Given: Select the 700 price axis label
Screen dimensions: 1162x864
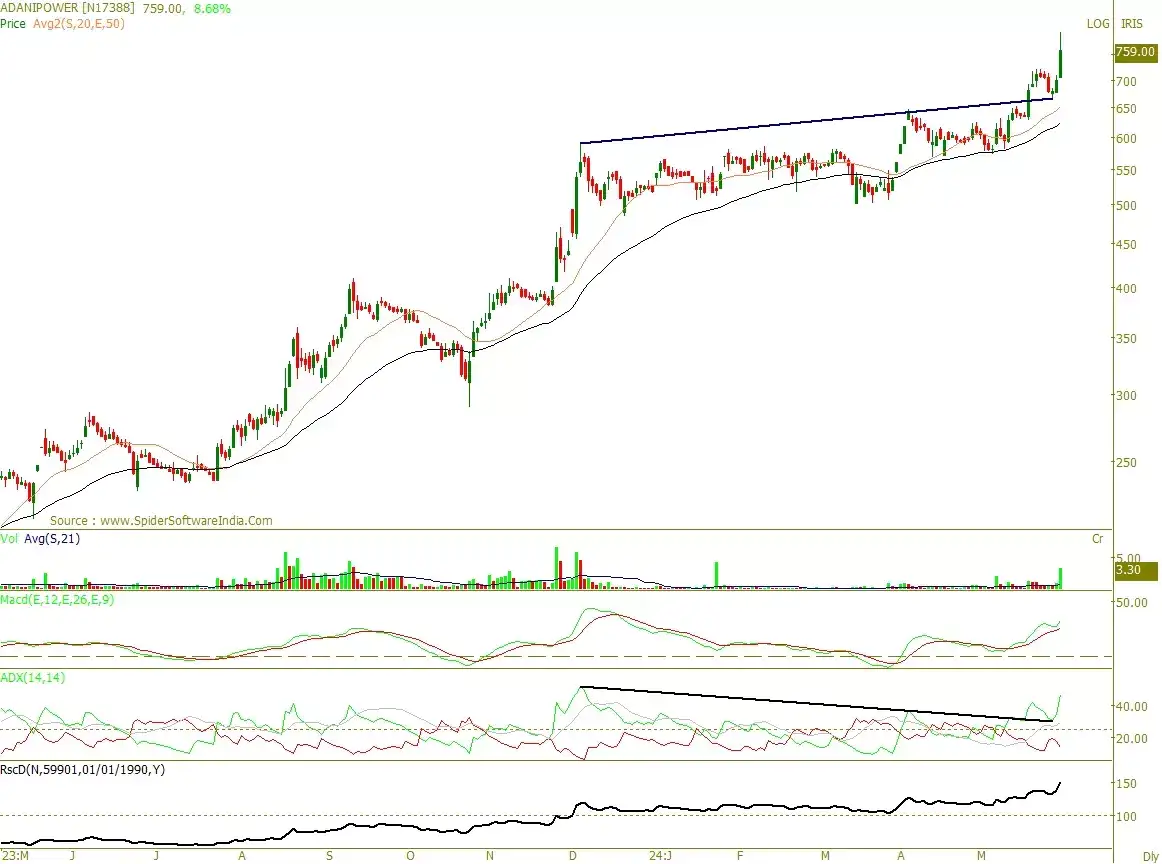Looking at the screenshot, I should point(1126,82).
